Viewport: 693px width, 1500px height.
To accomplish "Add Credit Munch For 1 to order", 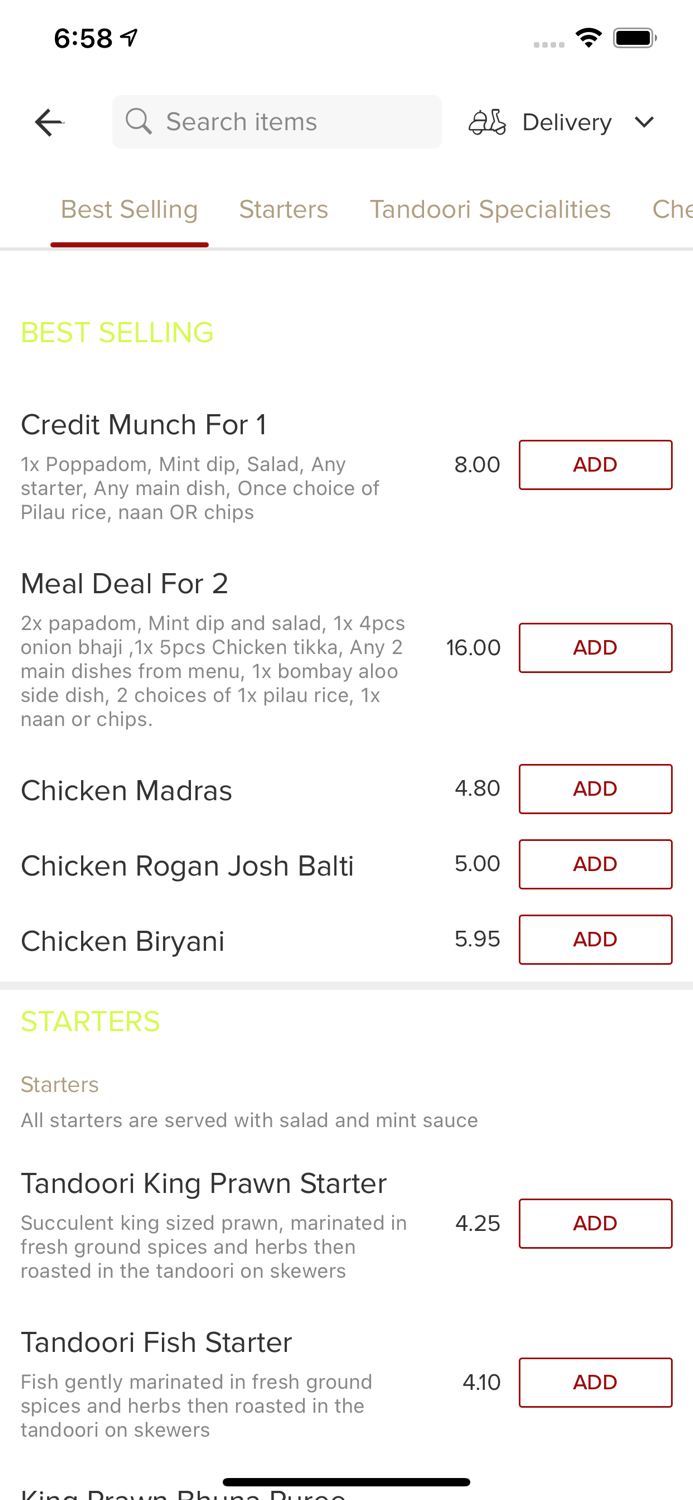I will coord(595,464).
